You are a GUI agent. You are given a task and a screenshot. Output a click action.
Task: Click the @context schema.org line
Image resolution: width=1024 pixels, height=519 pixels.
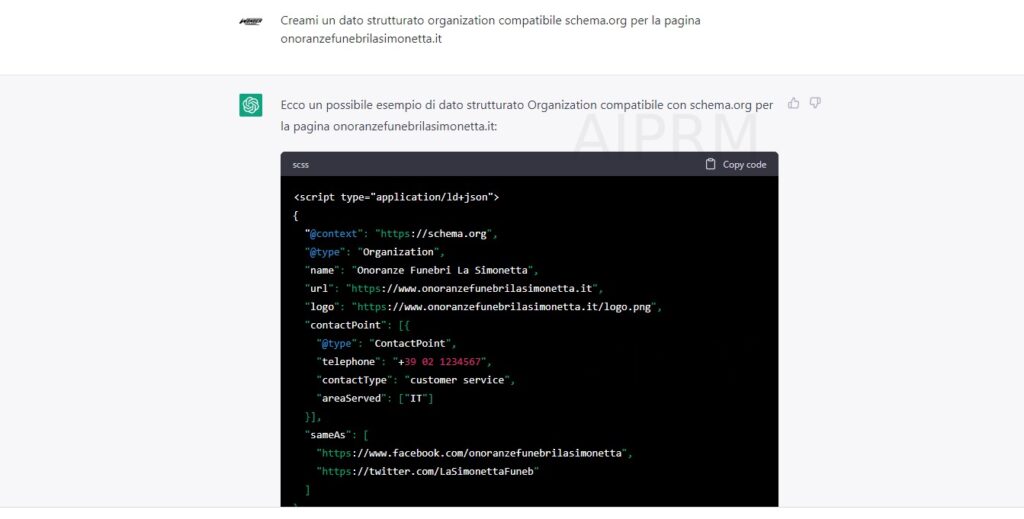[x=402, y=234]
